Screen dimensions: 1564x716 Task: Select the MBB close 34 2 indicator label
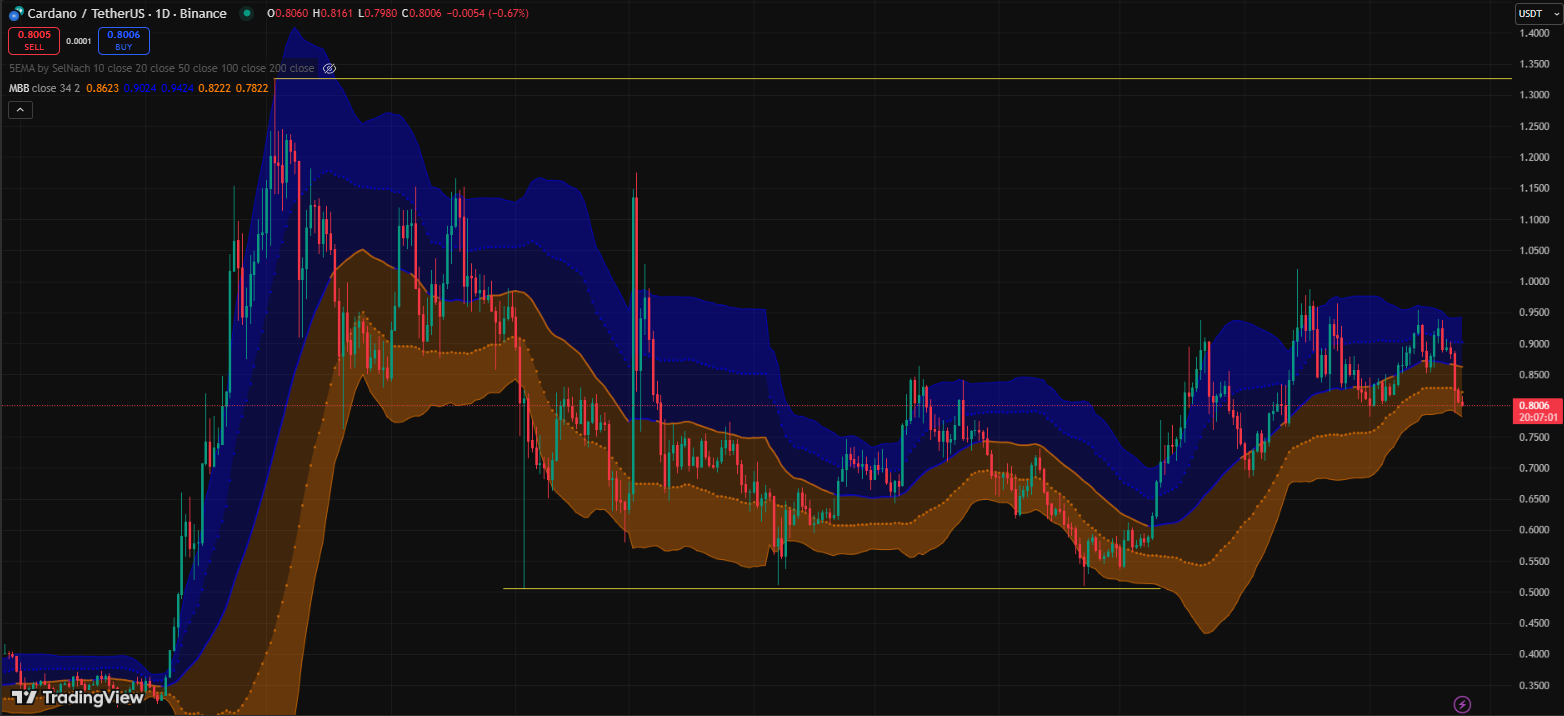(x=44, y=88)
